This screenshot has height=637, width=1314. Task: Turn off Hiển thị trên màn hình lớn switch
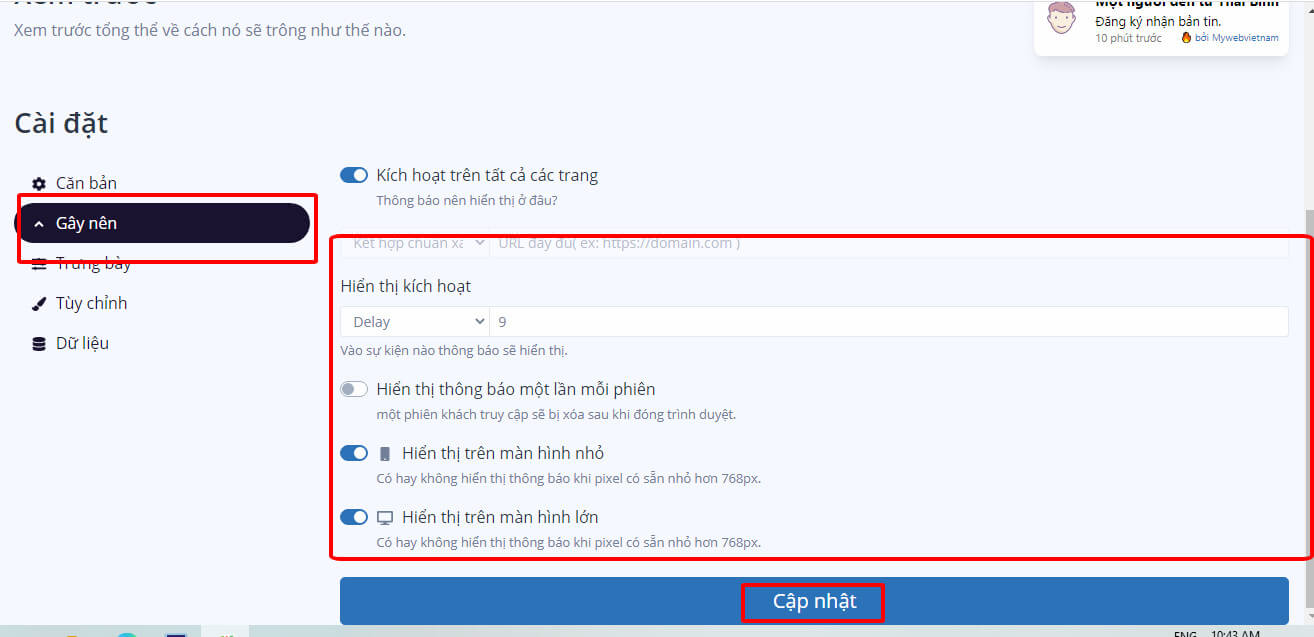(x=354, y=517)
